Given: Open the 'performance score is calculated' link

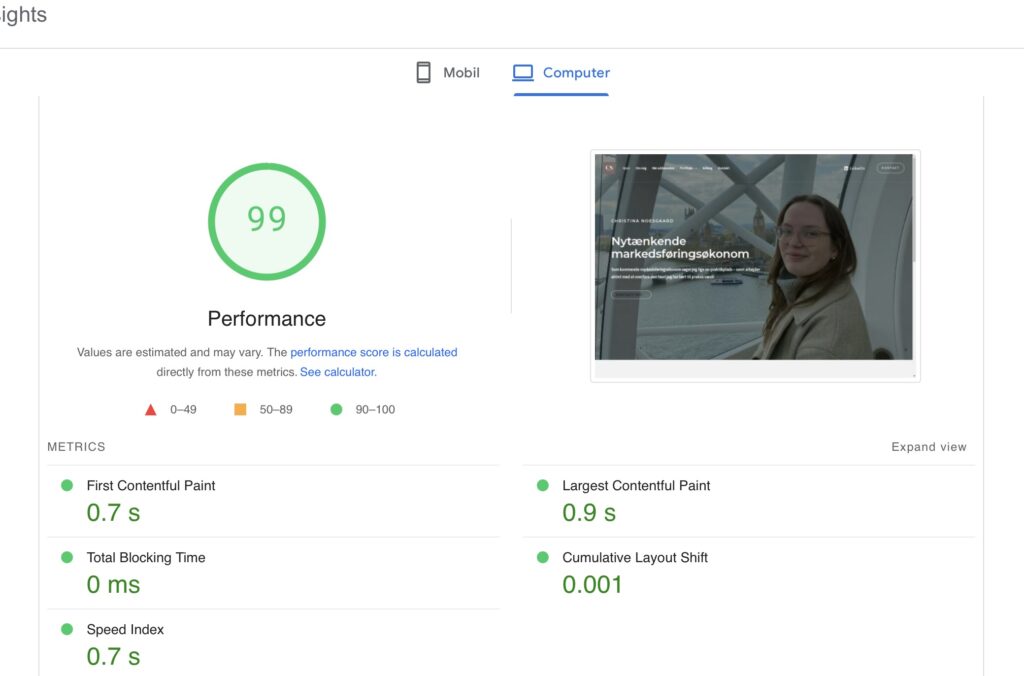Looking at the screenshot, I should coord(373,352).
